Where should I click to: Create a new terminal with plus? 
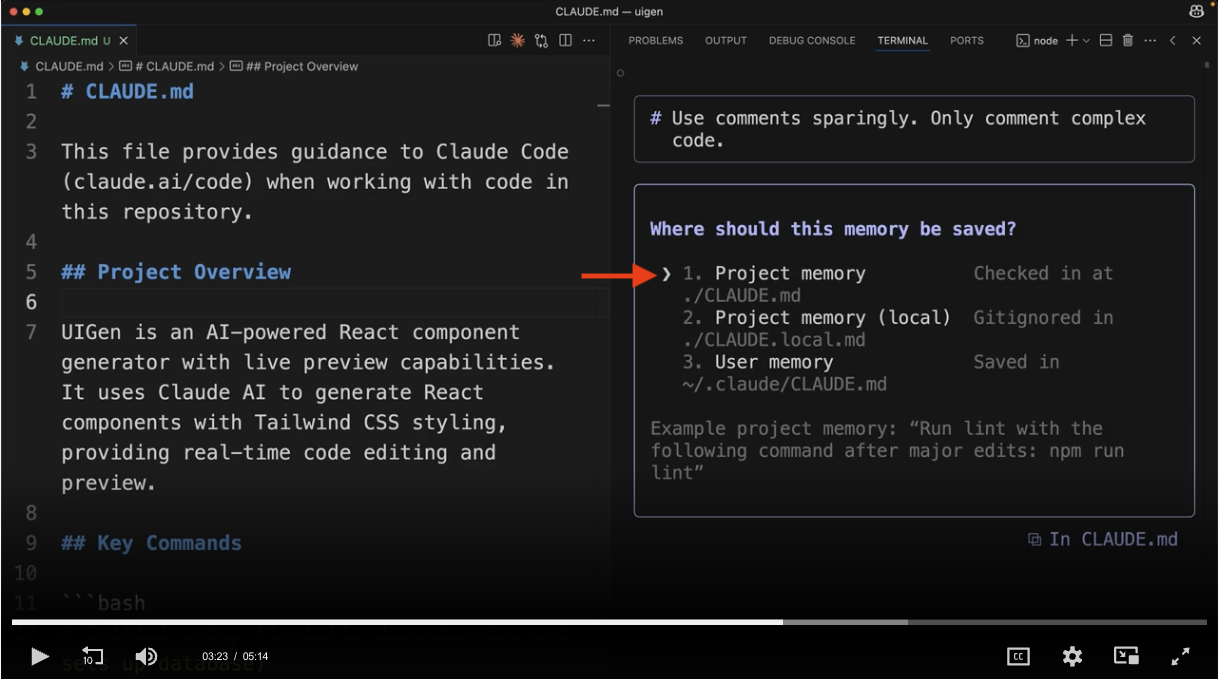[x=1072, y=41]
